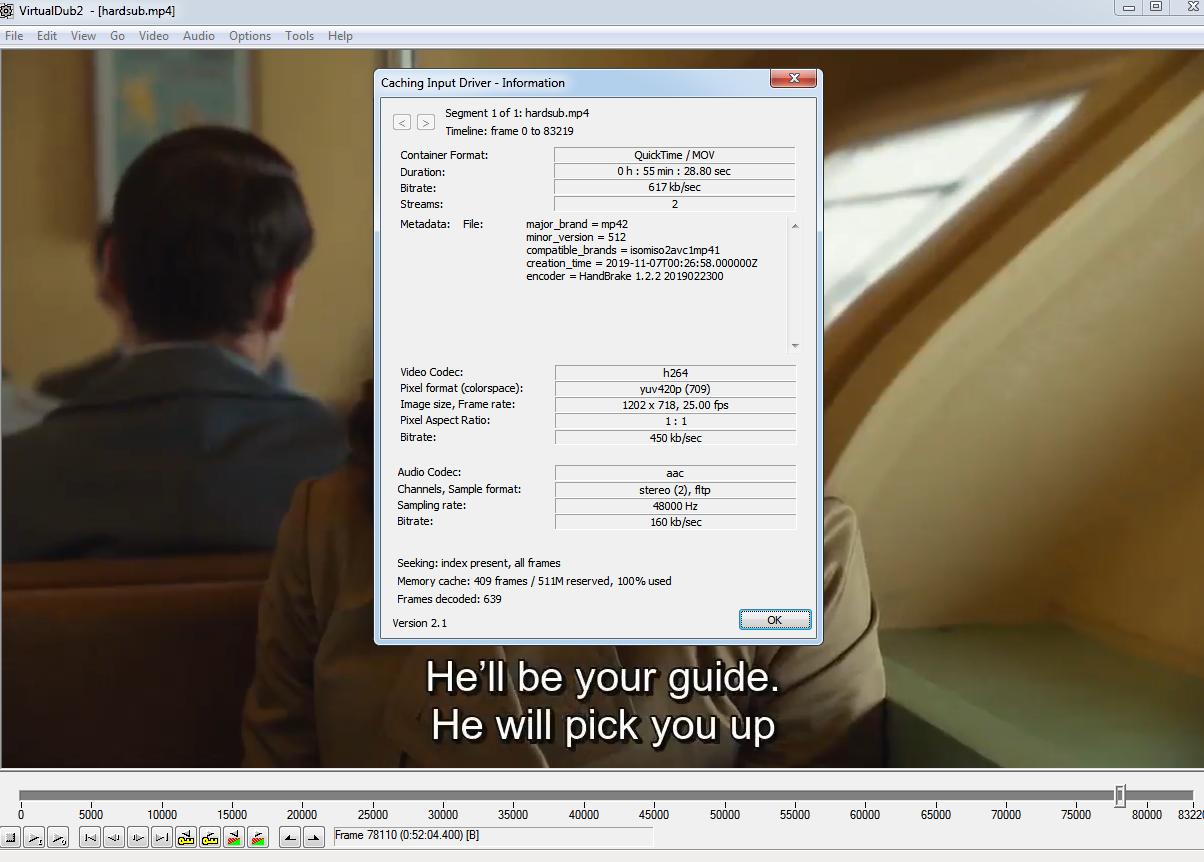This screenshot has height=862, width=1204.
Task: Select the Streams count value 2
Action: point(674,204)
